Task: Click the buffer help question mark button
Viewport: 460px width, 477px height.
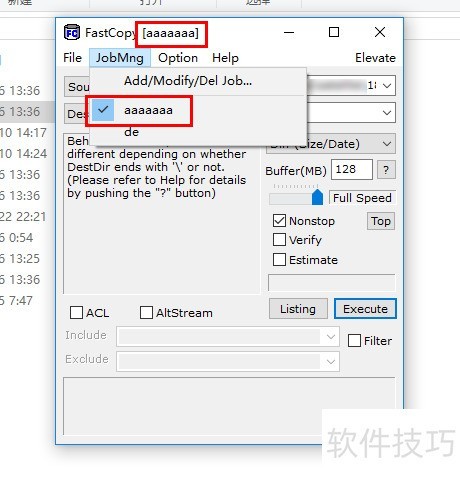Action: point(386,170)
